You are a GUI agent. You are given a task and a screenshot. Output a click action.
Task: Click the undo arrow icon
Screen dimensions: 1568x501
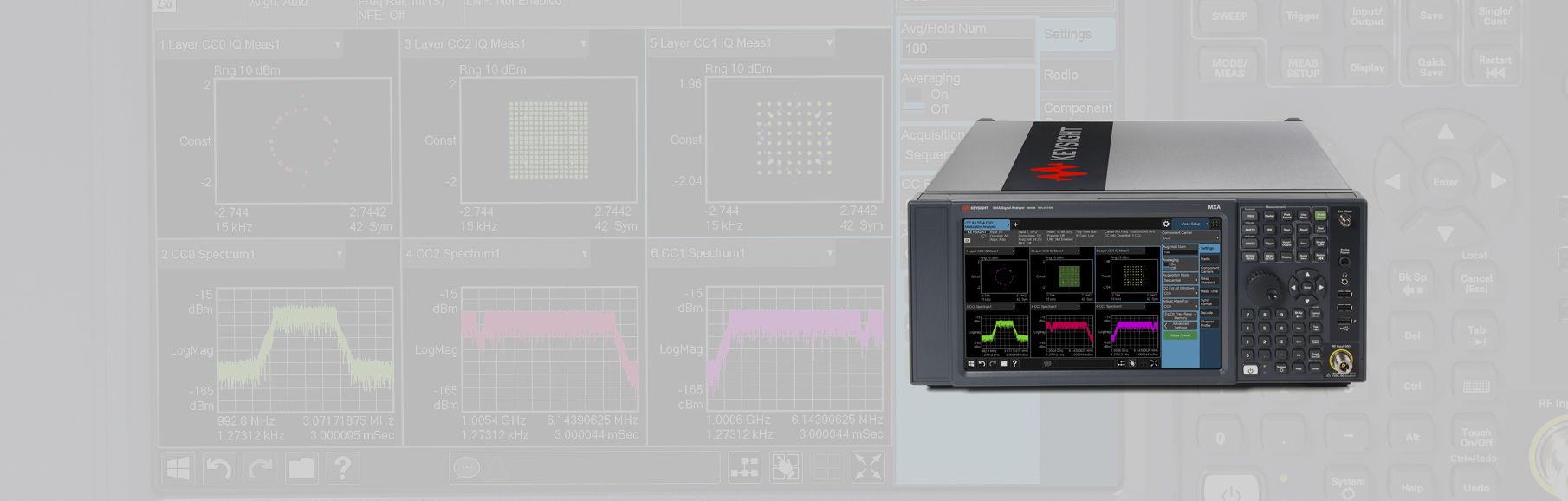click(219, 469)
